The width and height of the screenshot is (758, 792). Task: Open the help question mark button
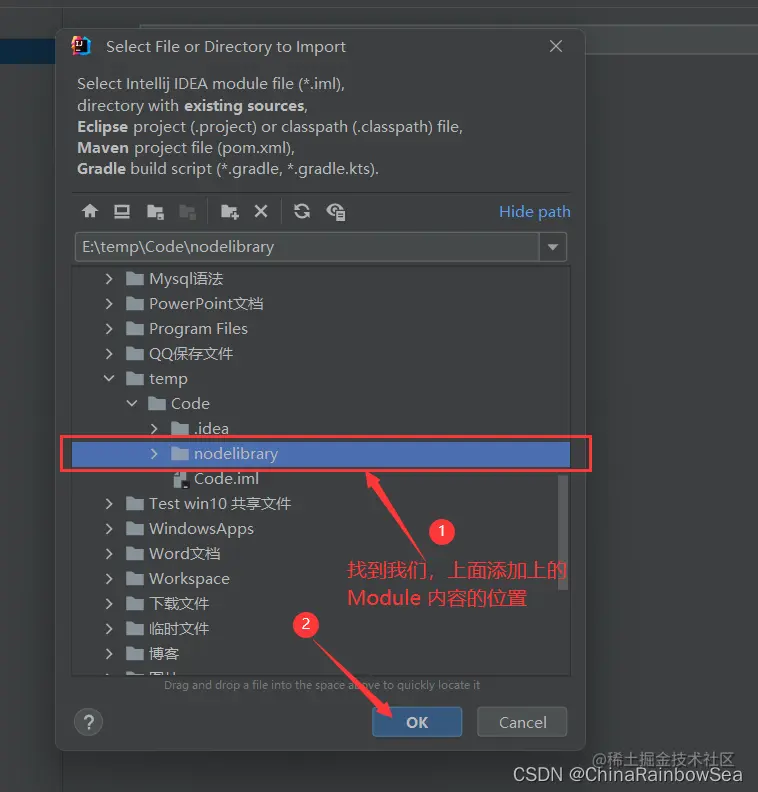point(89,722)
